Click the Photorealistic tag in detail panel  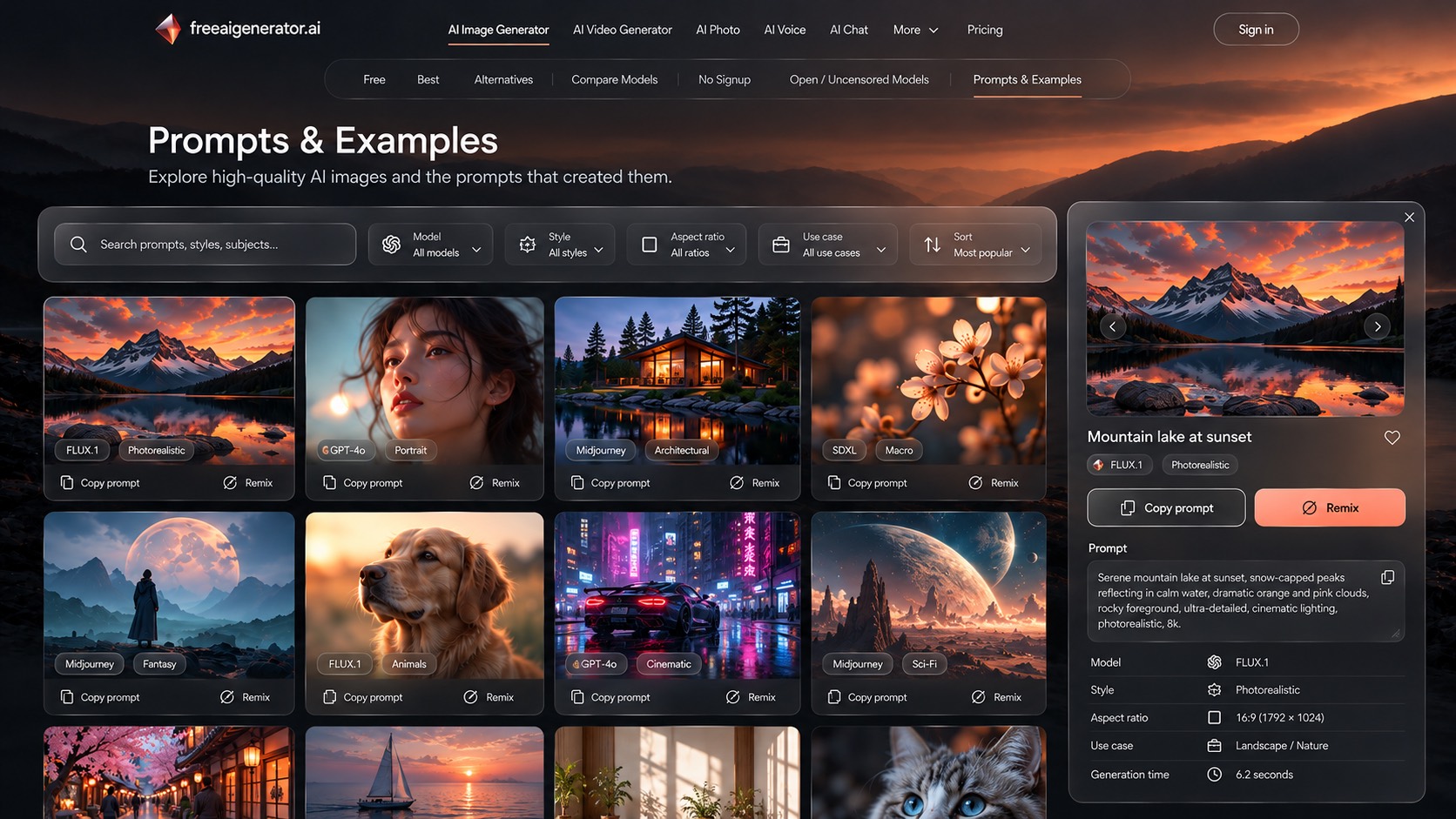[x=1200, y=465]
